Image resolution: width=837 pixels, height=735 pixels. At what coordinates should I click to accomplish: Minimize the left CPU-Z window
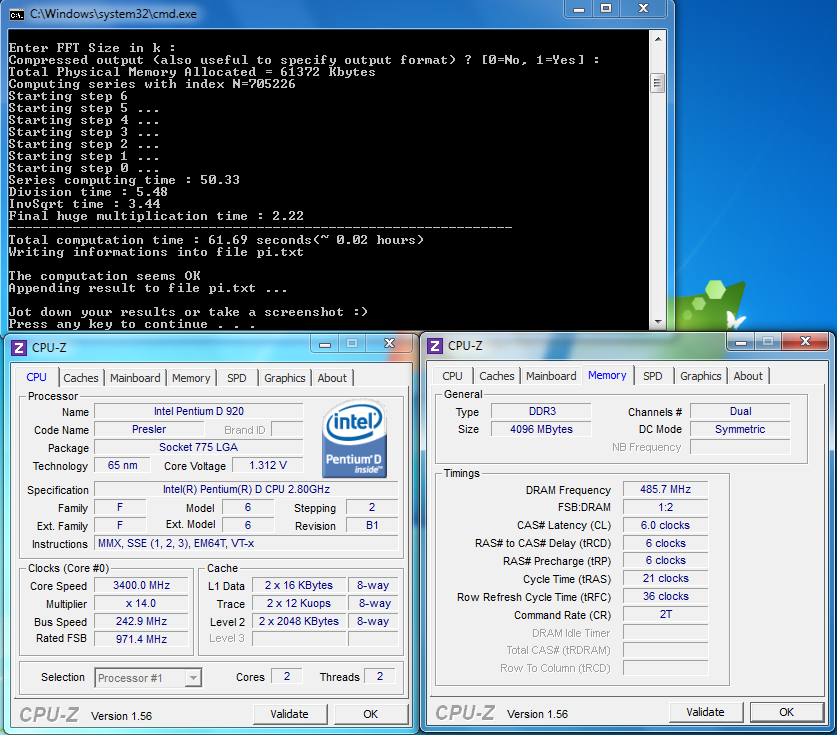(x=325, y=344)
